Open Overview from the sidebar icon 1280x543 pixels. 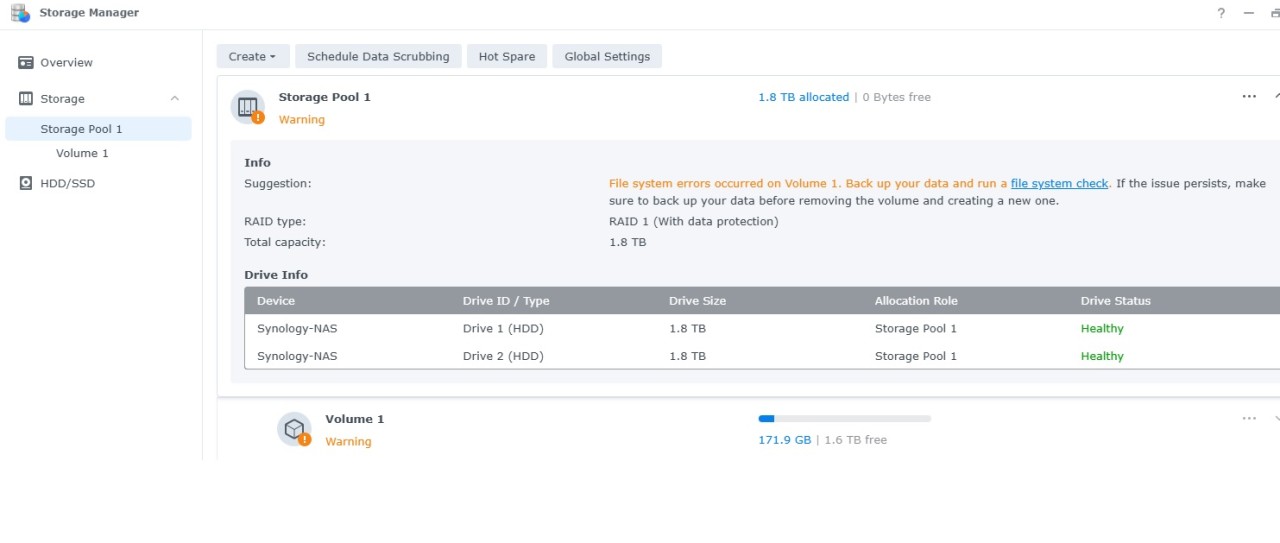[x=26, y=62]
